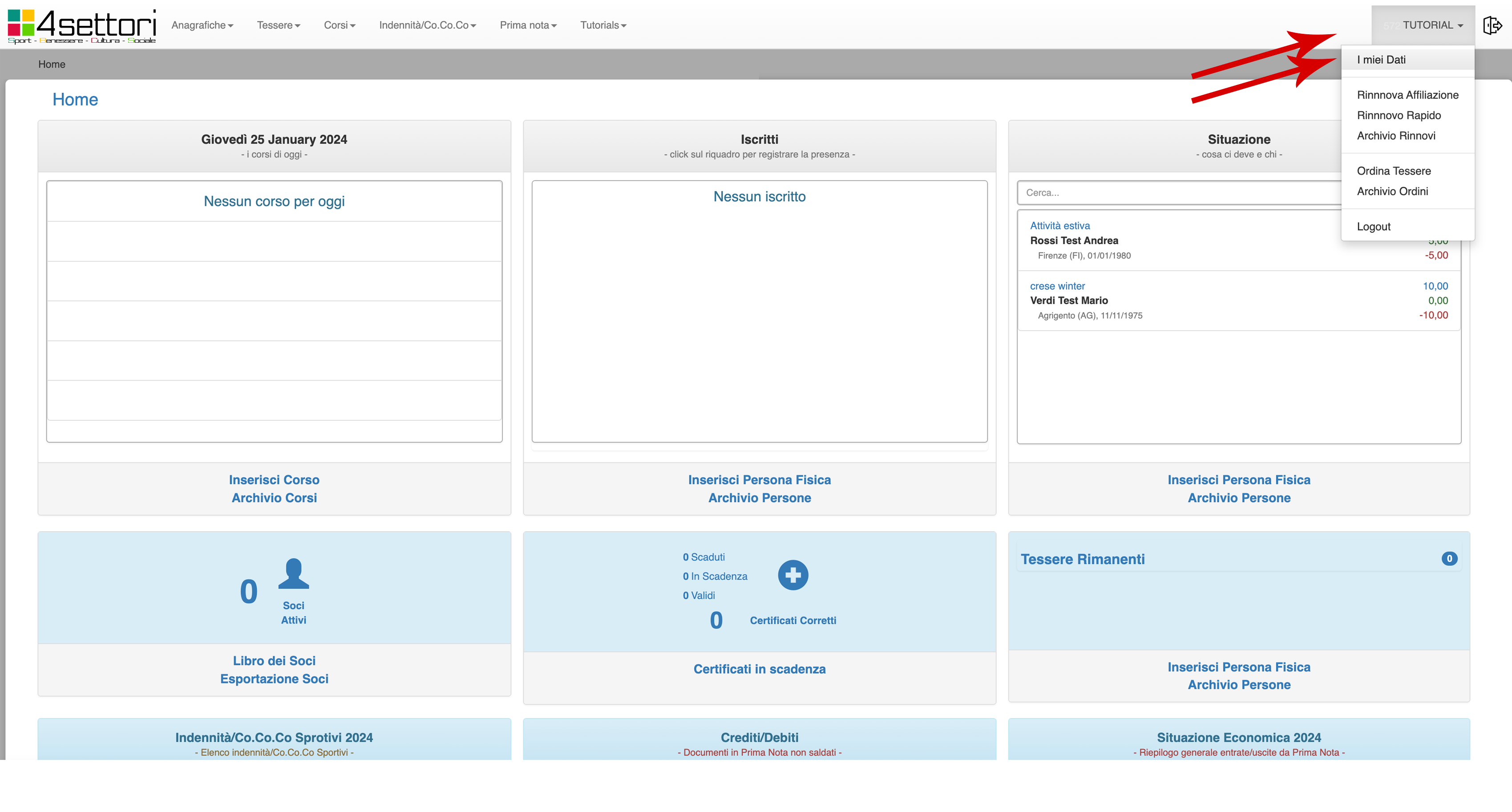Screen dimensions: 1512x812
Task: Open the Inserisci Corso link
Action: point(274,480)
